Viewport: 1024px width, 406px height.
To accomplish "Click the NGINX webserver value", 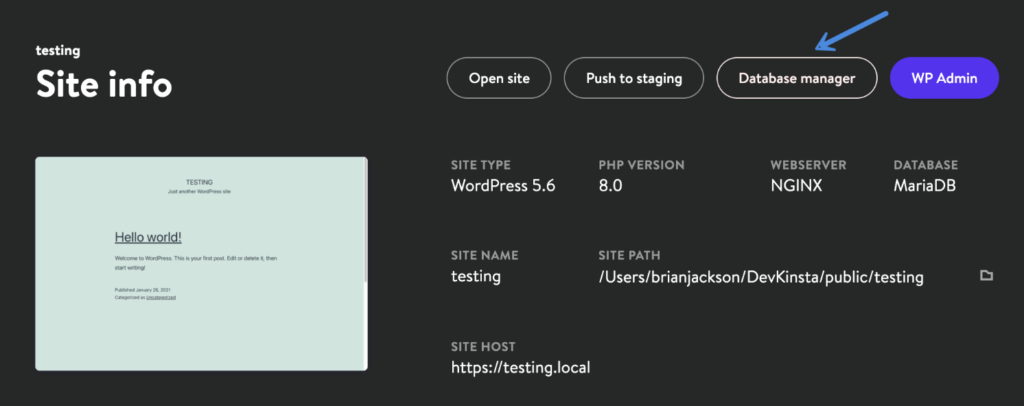I will (796, 186).
